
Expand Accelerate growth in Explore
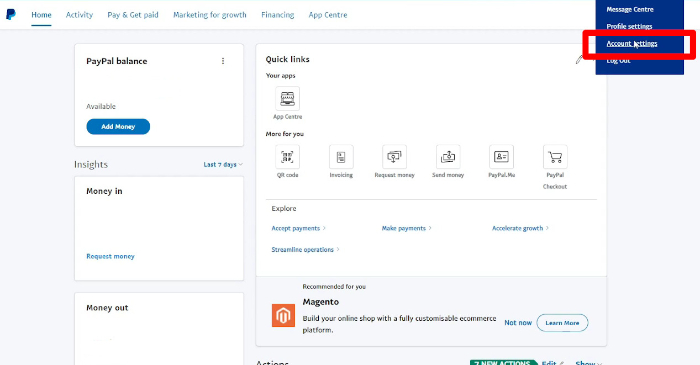[520, 228]
